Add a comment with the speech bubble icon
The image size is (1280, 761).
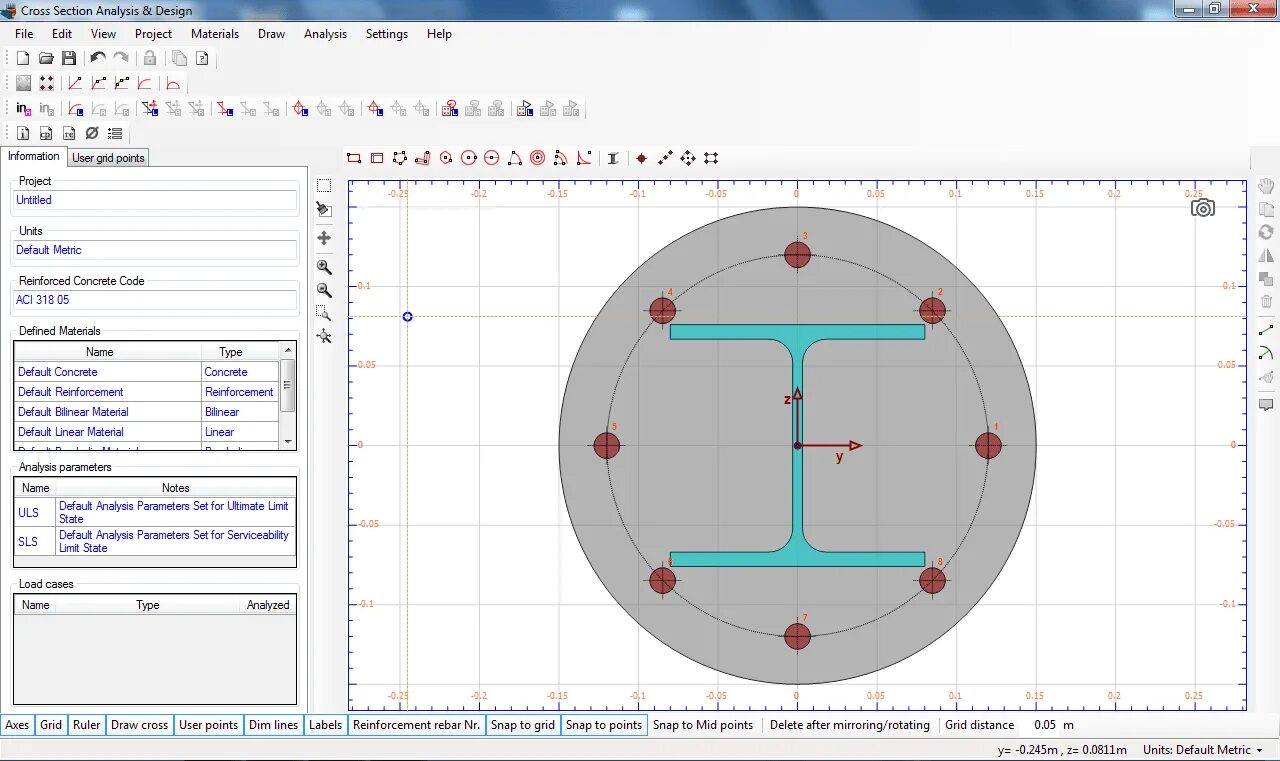pyautogui.click(x=1266, y=405)
